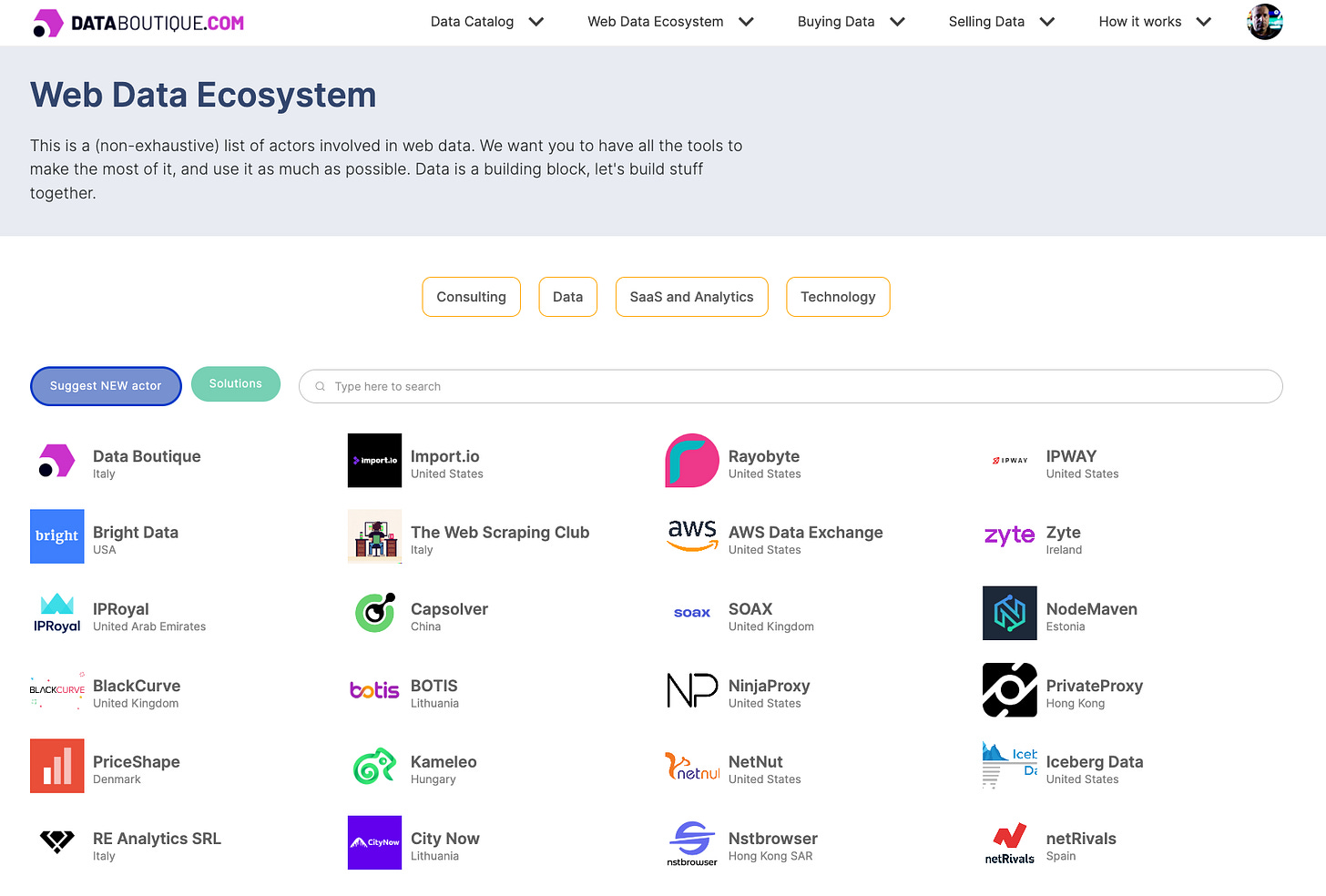Click the PriceShape bar chart logo
The image size is (1326, 896).
56,766
